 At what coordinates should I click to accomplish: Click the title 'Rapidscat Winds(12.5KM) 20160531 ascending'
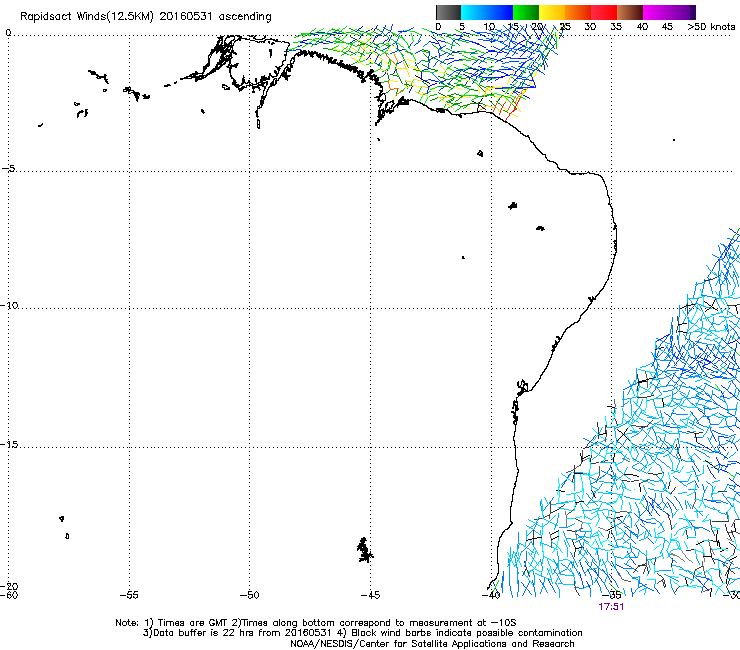pyautogui.click(x=146, y=17)
